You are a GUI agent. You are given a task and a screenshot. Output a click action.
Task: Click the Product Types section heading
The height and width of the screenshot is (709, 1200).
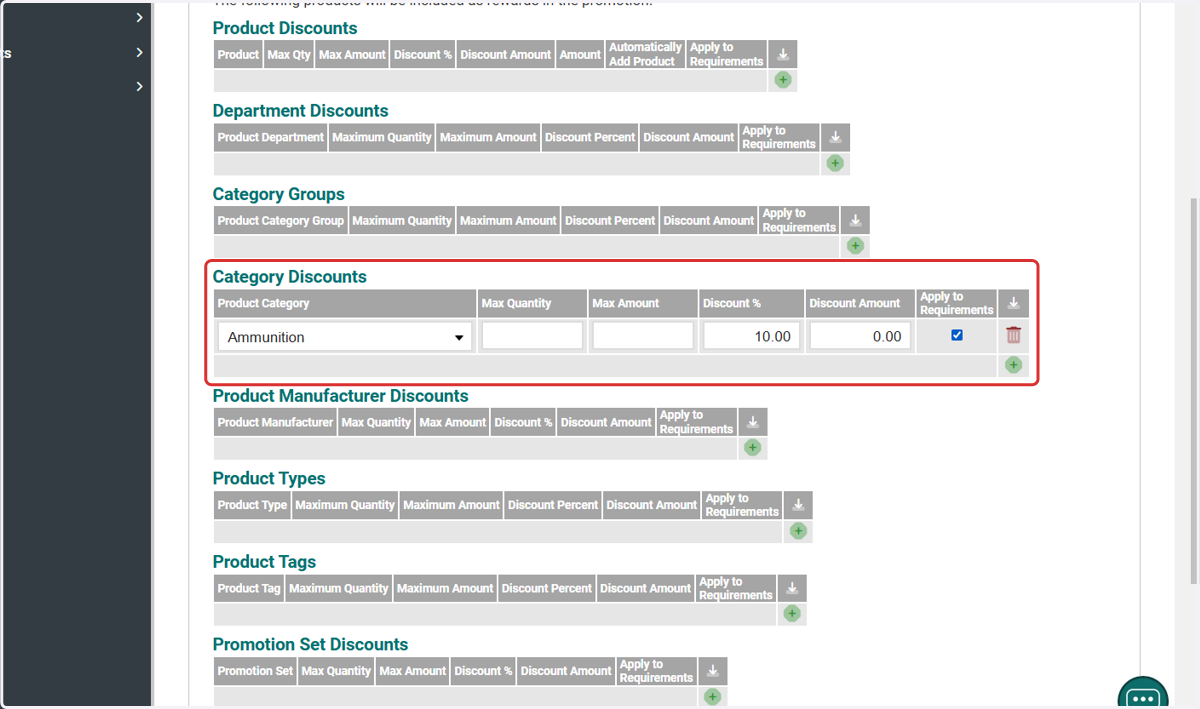[269, 478]
